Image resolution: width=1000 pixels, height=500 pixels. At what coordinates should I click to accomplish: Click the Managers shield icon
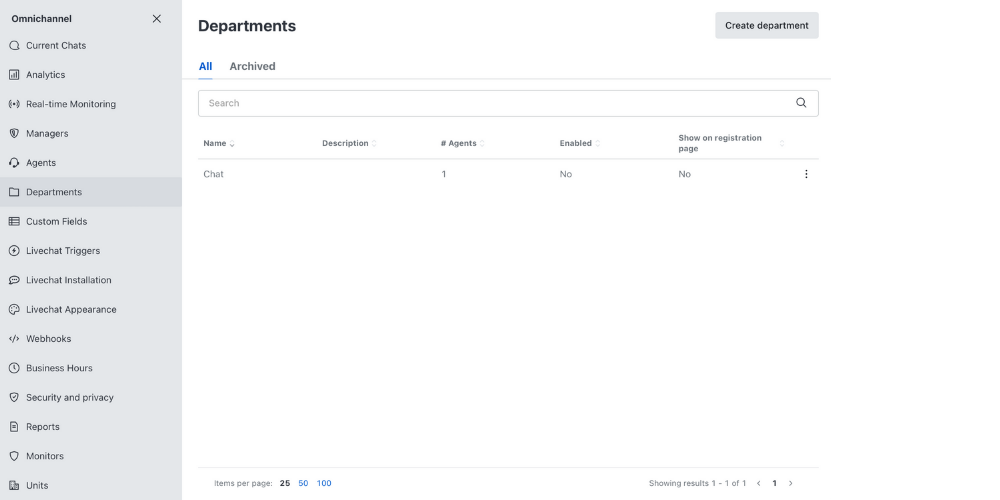pyautogui.click(x=14, y=133)
